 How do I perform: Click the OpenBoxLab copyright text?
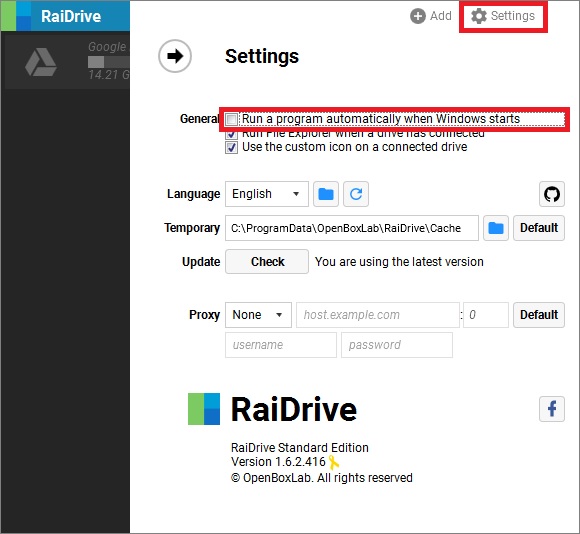[x=321, y=478]
